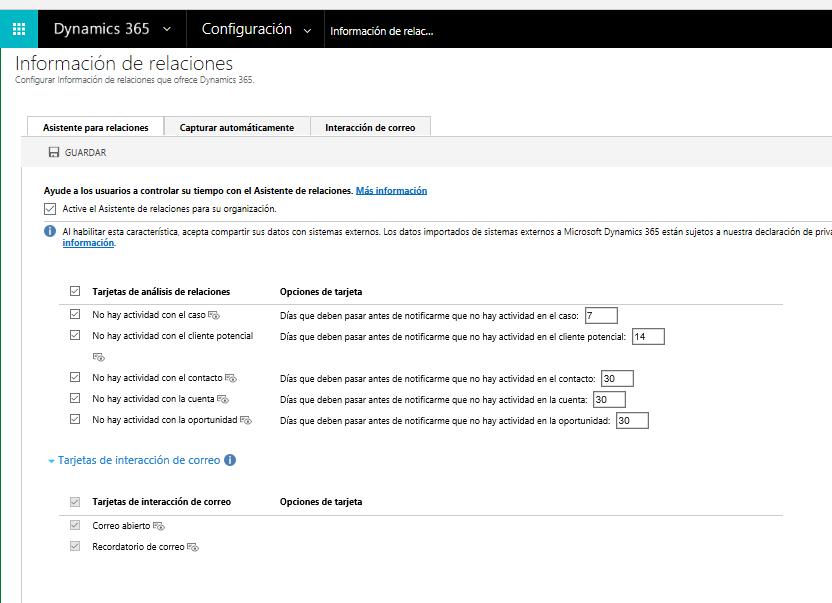Click preview icon next to Correo abierto

[158, 526]
